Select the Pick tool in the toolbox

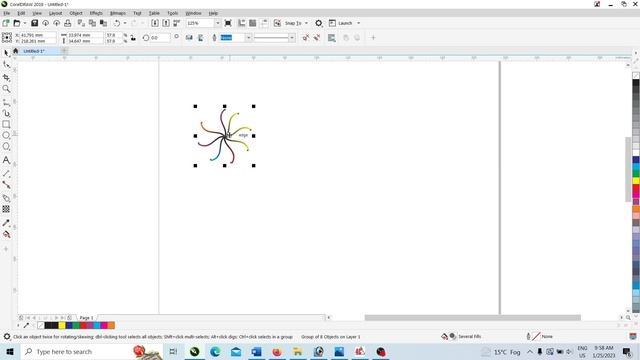[x=6, y=53]
